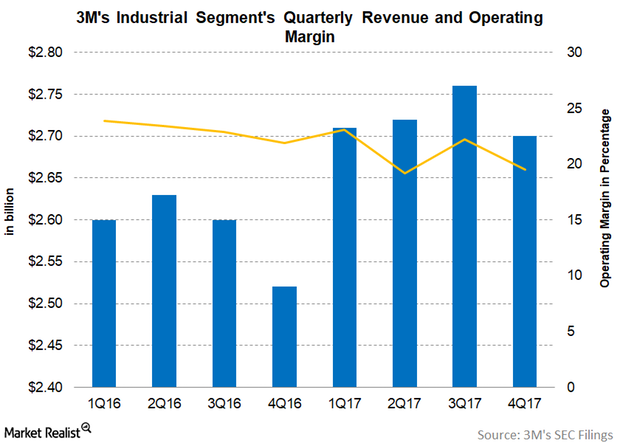620x443 pixels.
Task: Click the 3Q17 category label
Action: (465, 404)
